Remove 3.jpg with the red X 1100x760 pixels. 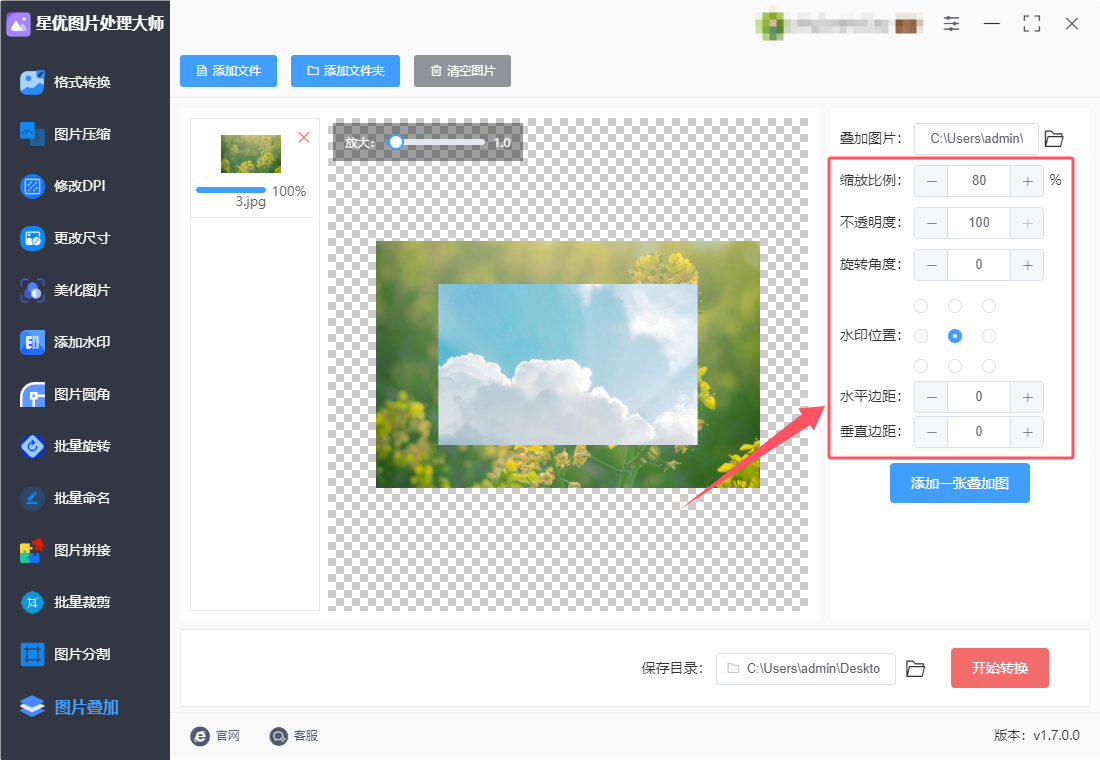coord(304,137)
